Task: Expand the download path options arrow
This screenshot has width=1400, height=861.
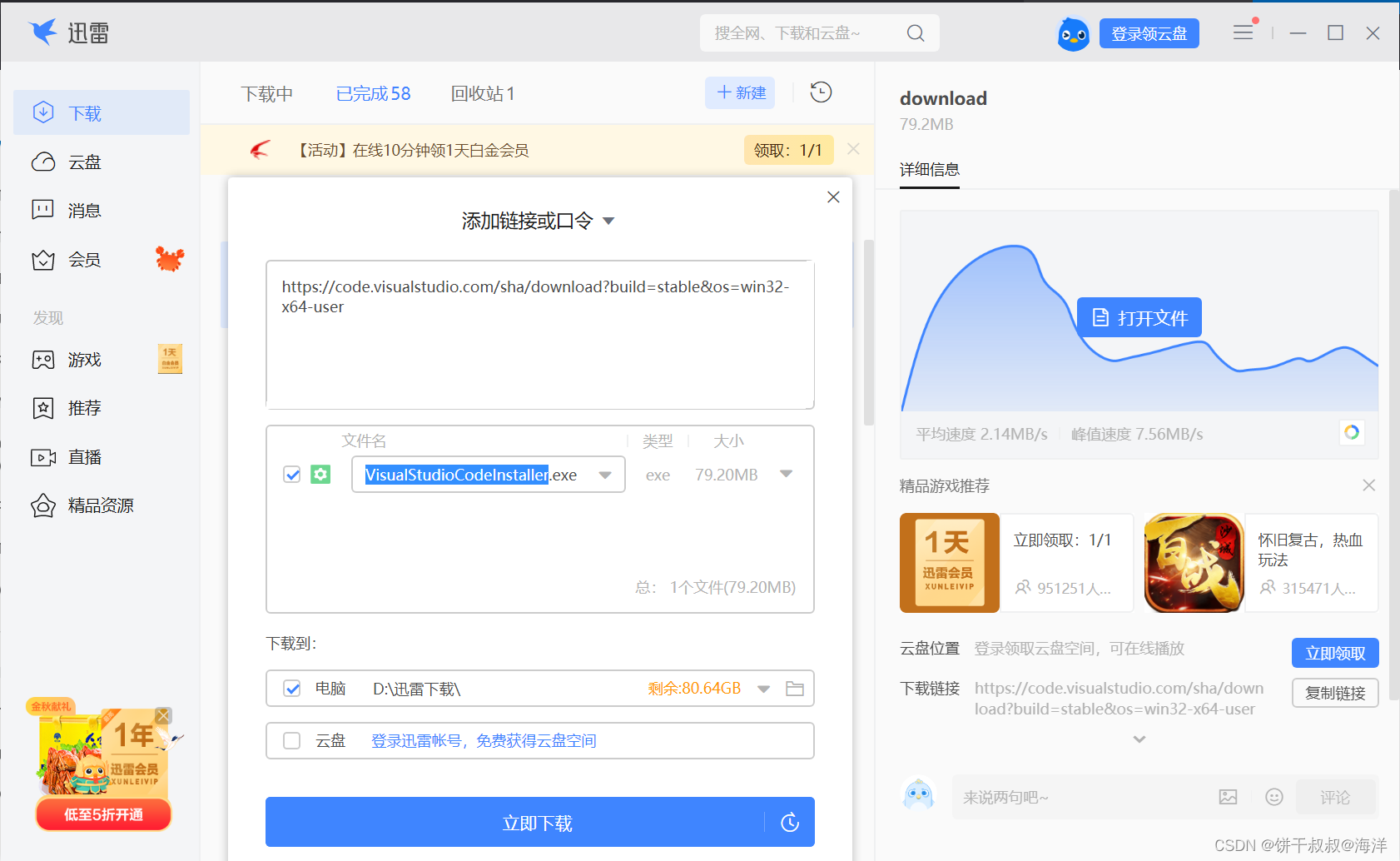Action: click(763, 689)
